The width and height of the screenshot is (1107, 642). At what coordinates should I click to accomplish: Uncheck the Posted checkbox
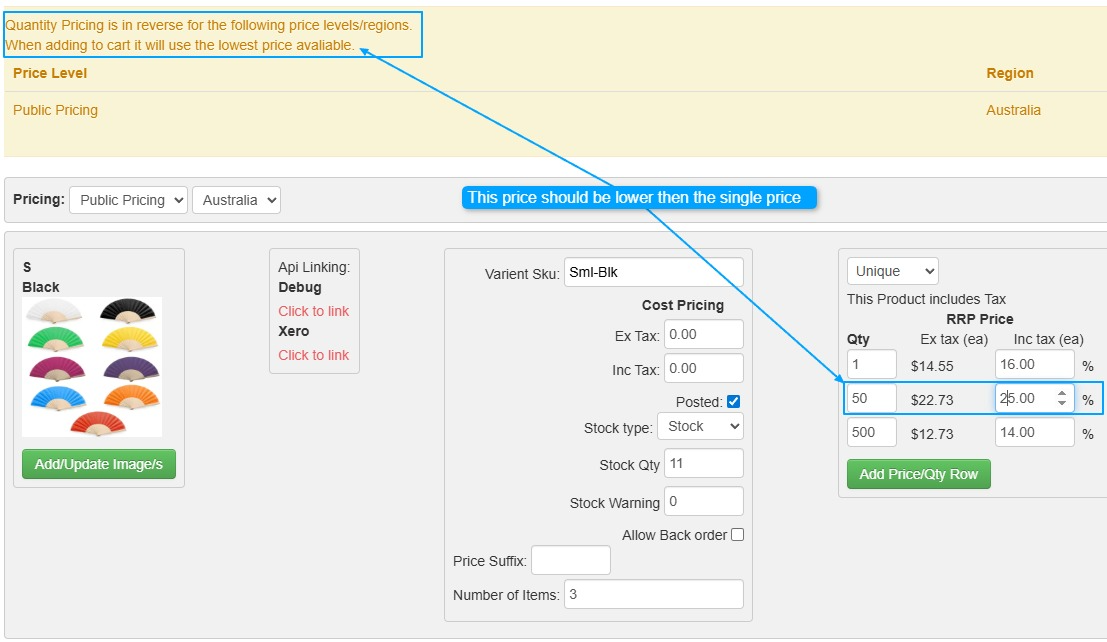(x=734, y=402)
